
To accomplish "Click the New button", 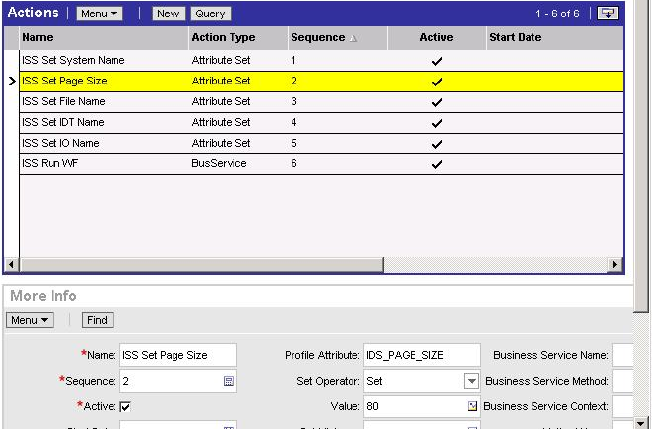I will click(x=168, y=14).
